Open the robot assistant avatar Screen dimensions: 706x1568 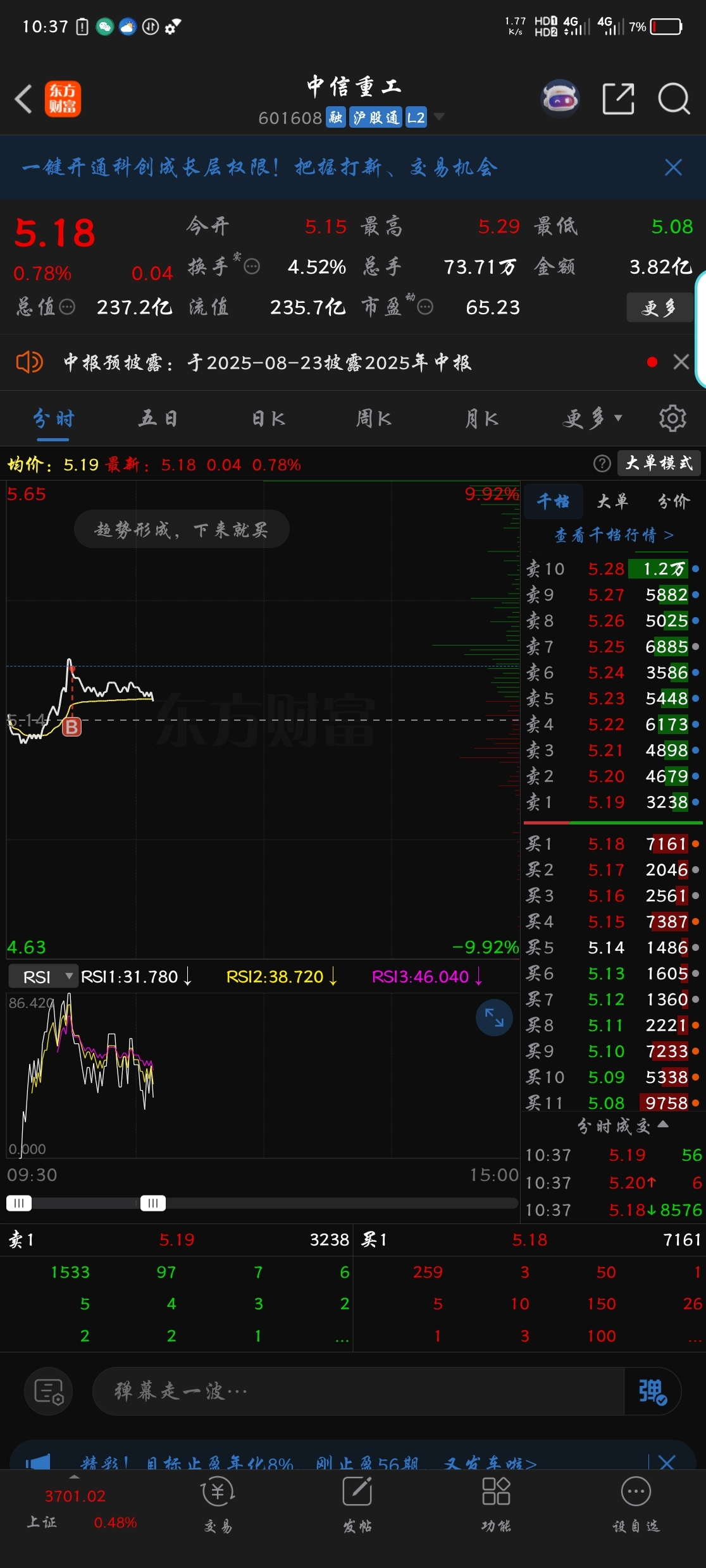pos(560,99)
